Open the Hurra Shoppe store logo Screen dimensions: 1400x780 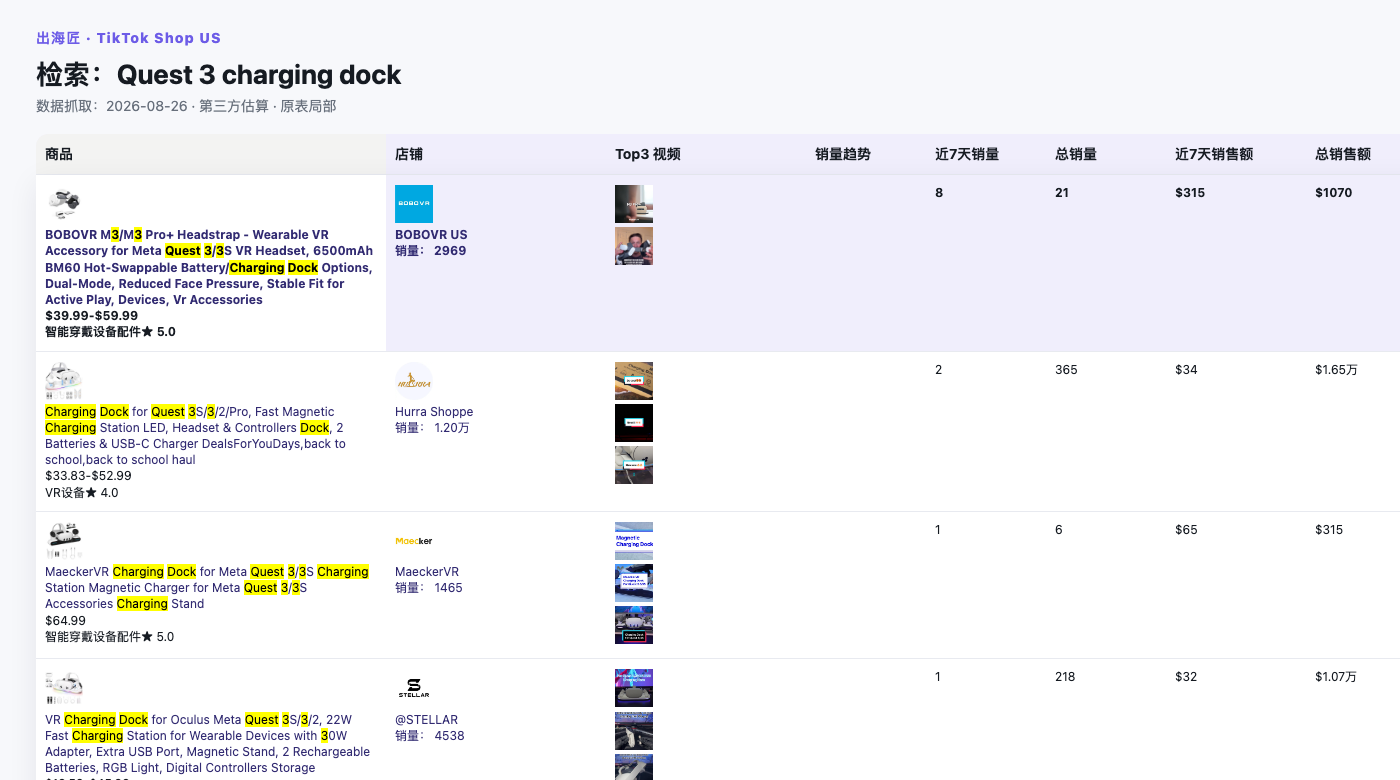pos(414,381)
